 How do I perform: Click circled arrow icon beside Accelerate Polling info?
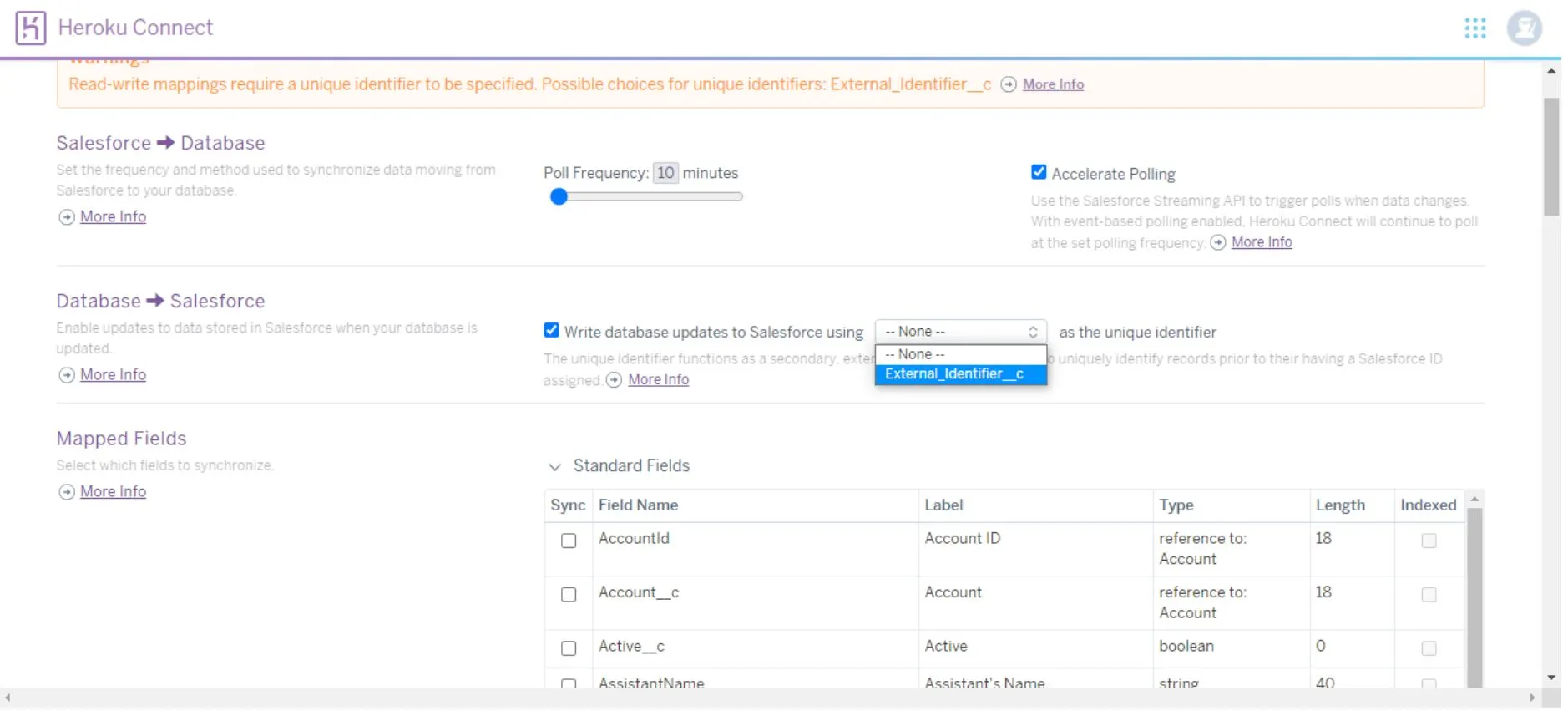[x=1217, y=242]
